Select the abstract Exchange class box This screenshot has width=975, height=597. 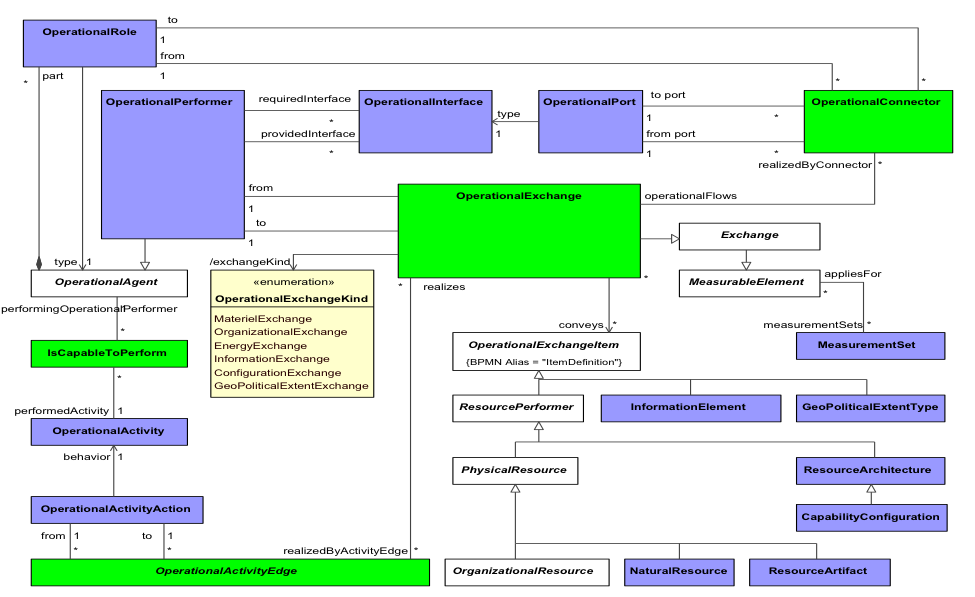click(749, 236)
